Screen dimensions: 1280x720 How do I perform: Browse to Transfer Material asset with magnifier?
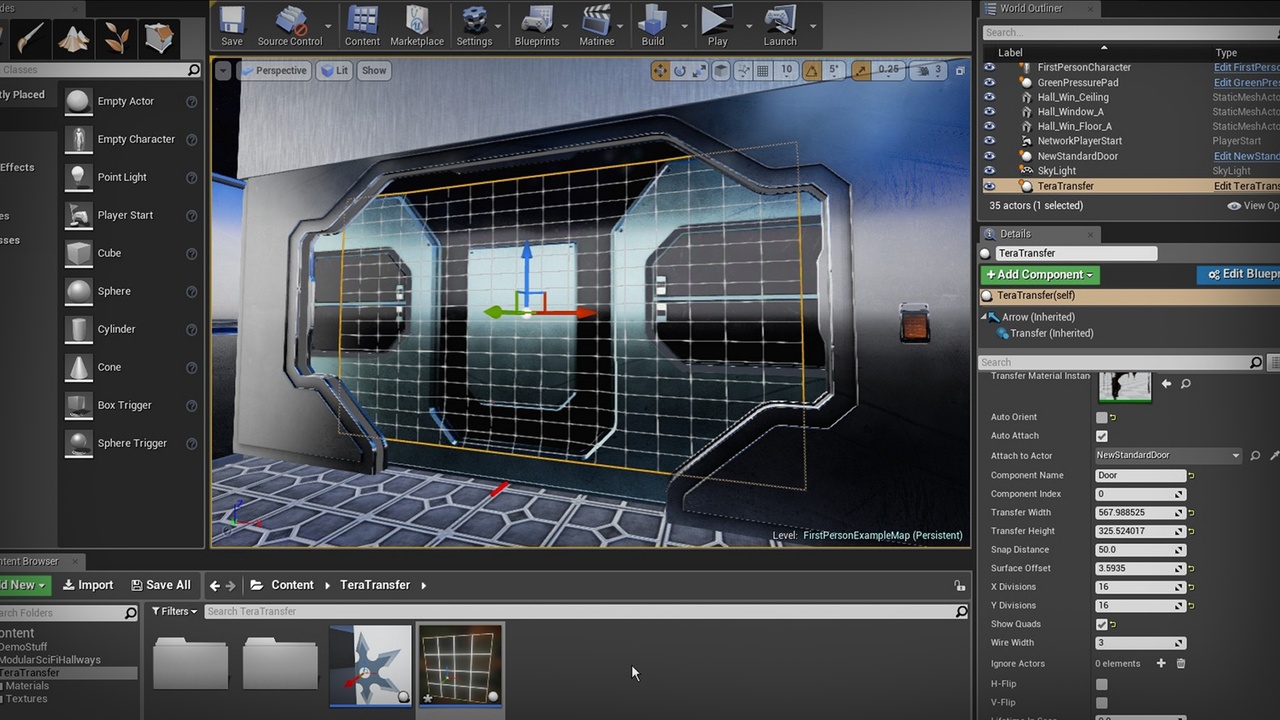click(x=1186, y=384)
